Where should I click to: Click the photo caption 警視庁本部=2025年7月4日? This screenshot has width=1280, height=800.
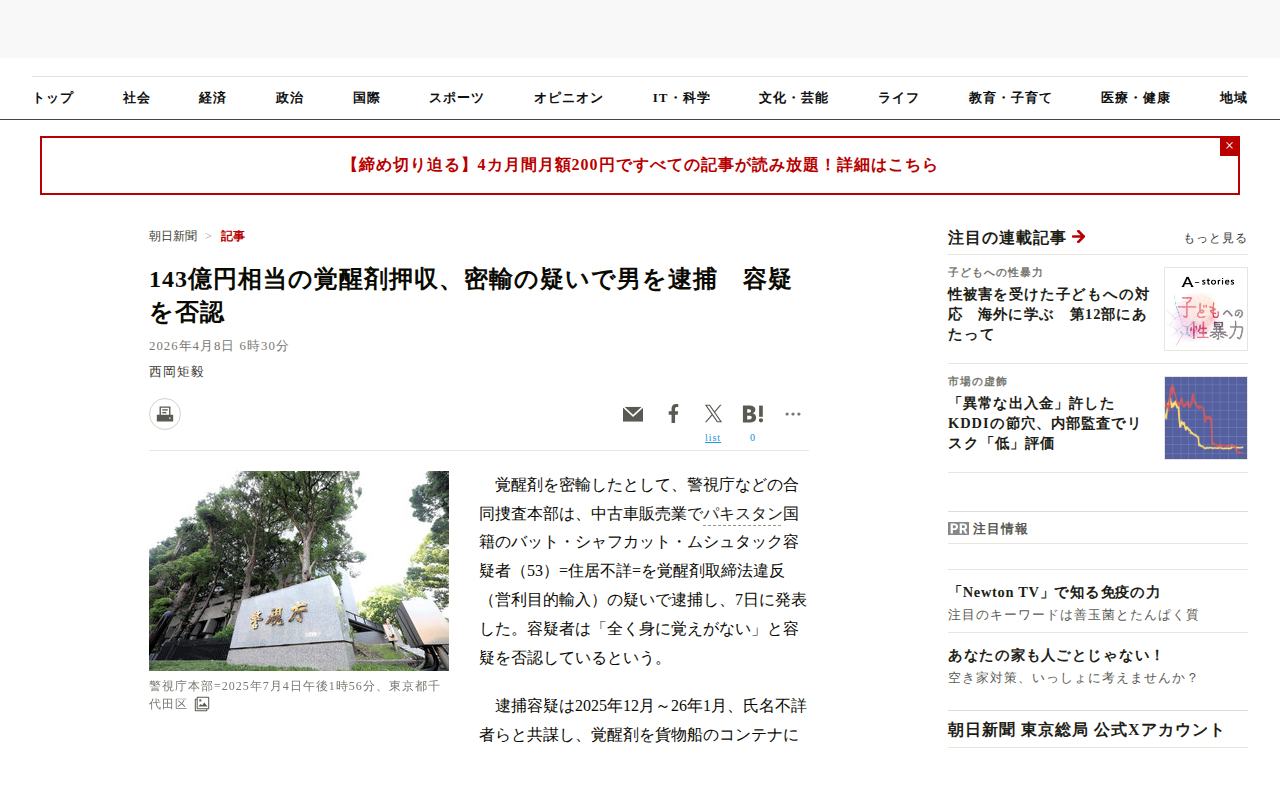[294, 695]
